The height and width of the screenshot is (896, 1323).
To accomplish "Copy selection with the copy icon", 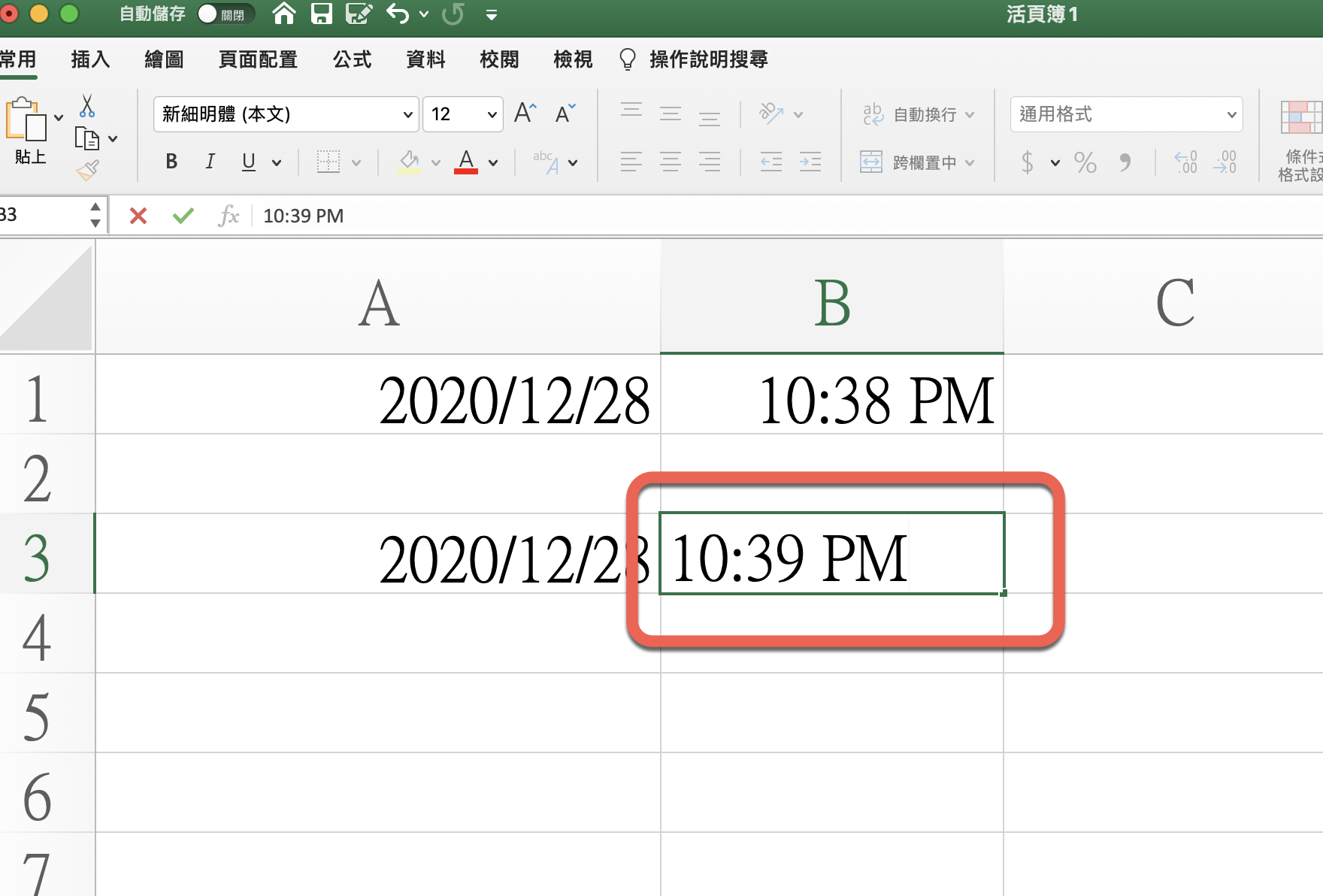I will click(87, 138).
